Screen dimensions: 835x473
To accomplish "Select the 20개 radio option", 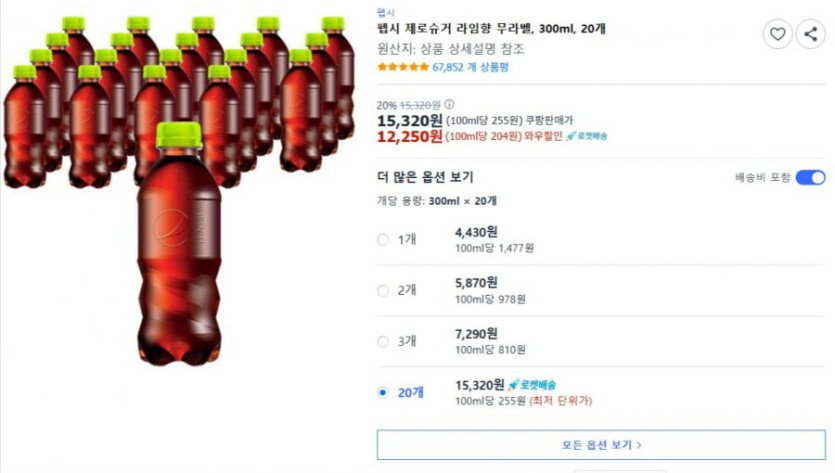I will click(x=383, y=393).
